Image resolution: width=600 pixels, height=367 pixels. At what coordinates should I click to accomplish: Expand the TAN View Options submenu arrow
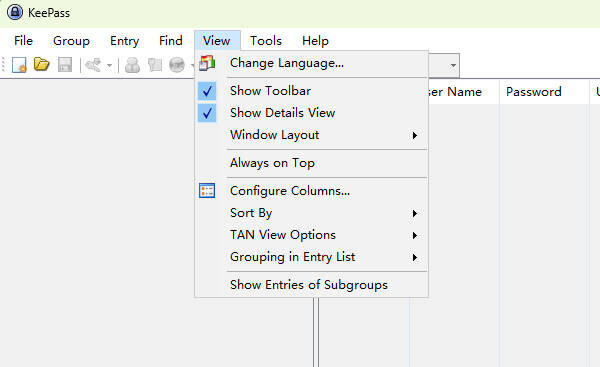pos(415,235)
